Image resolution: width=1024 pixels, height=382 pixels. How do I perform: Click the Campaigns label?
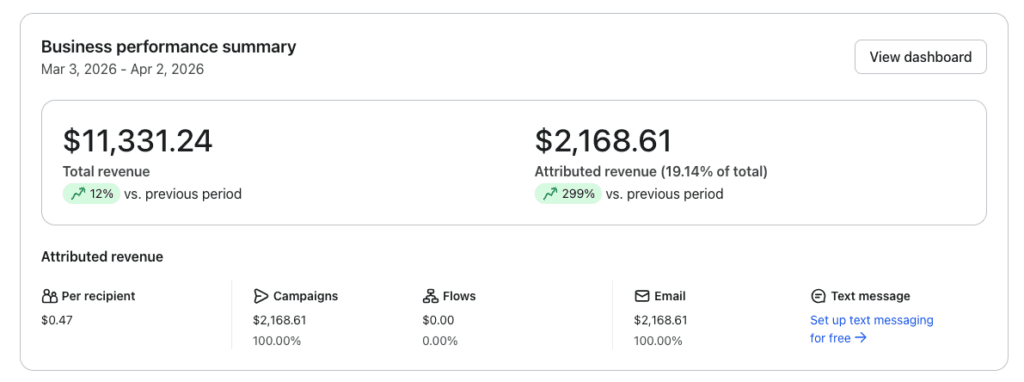click(306, 296)
